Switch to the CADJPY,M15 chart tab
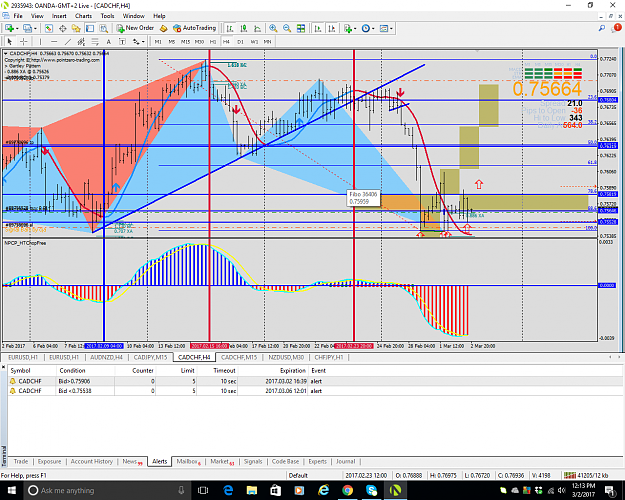 pyautogui.click(x=150, y=357)
